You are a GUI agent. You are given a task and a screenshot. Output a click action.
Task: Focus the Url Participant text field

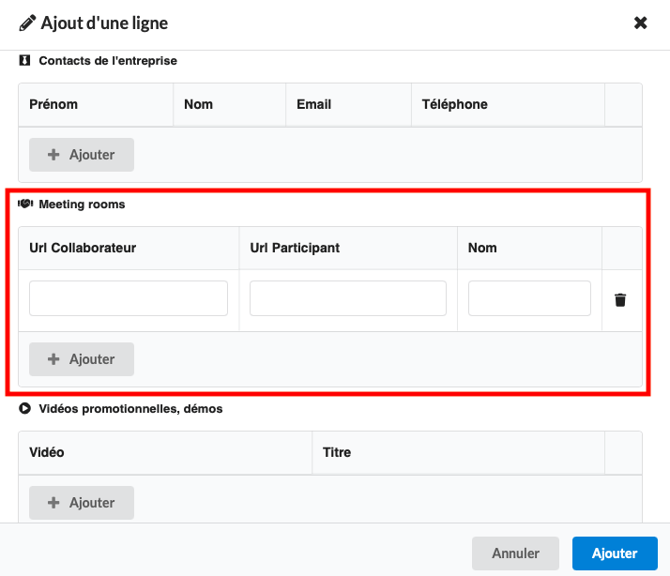click(348, 299)
